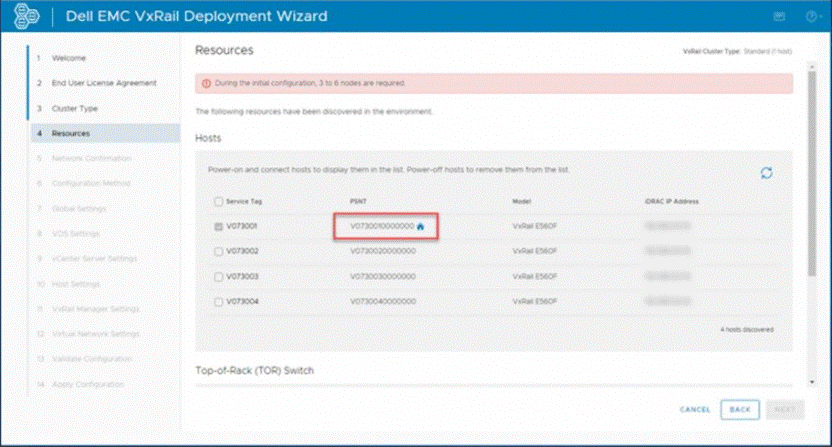Click the home icon next to PSNT V0730010000000

[421, 227]
